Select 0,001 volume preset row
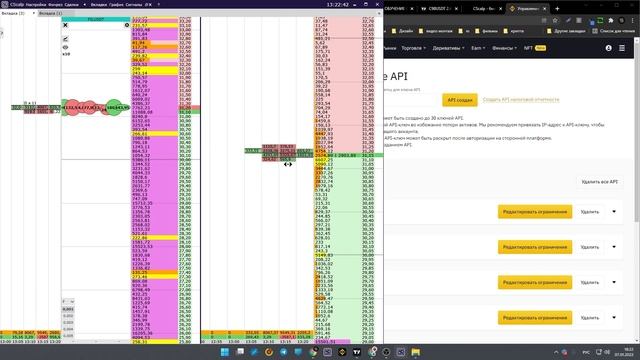This screenshot has height=360, width=640. tap(68, 309)
